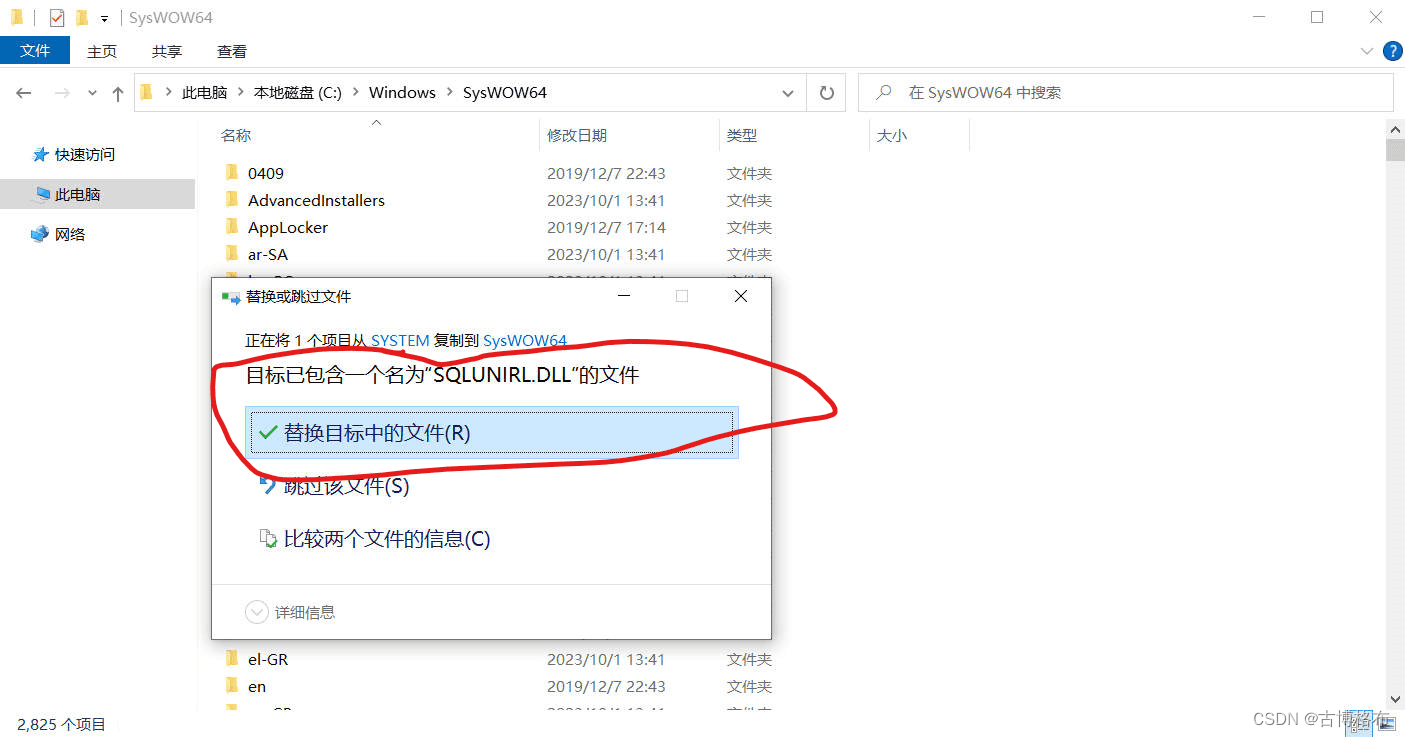Select the AppLocker folder icon
1405x737 pixels.
[x=232, y=227]
